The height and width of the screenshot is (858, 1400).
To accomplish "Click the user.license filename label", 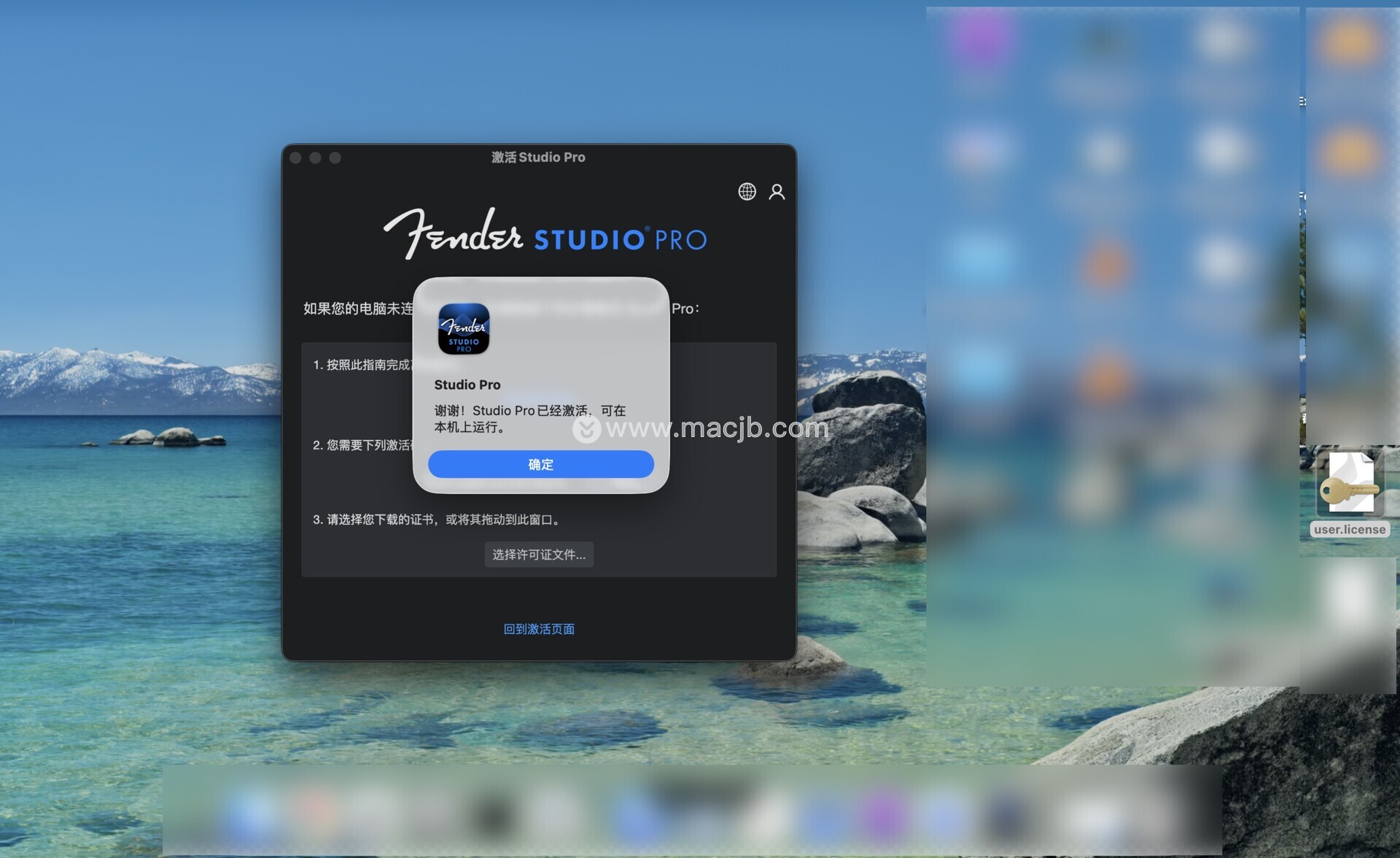I will pyautogui.click(x=1350, y=530).
